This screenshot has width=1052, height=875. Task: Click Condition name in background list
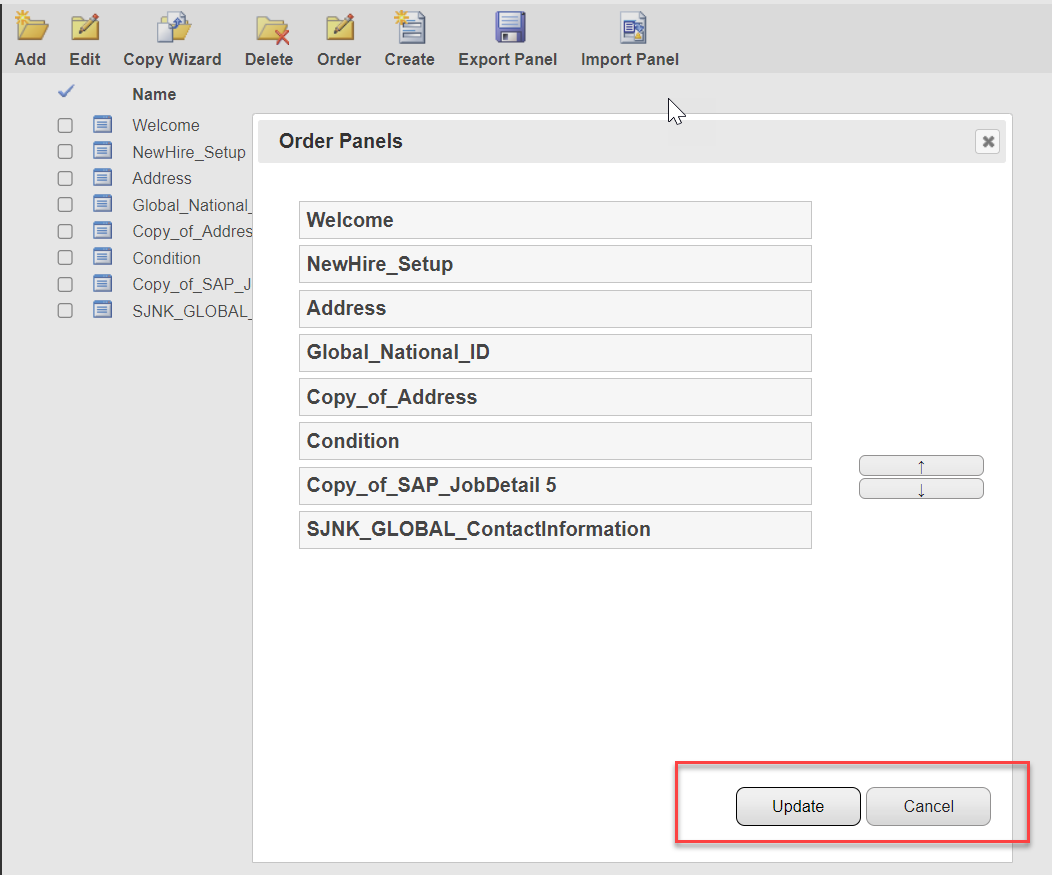(166, 258)
